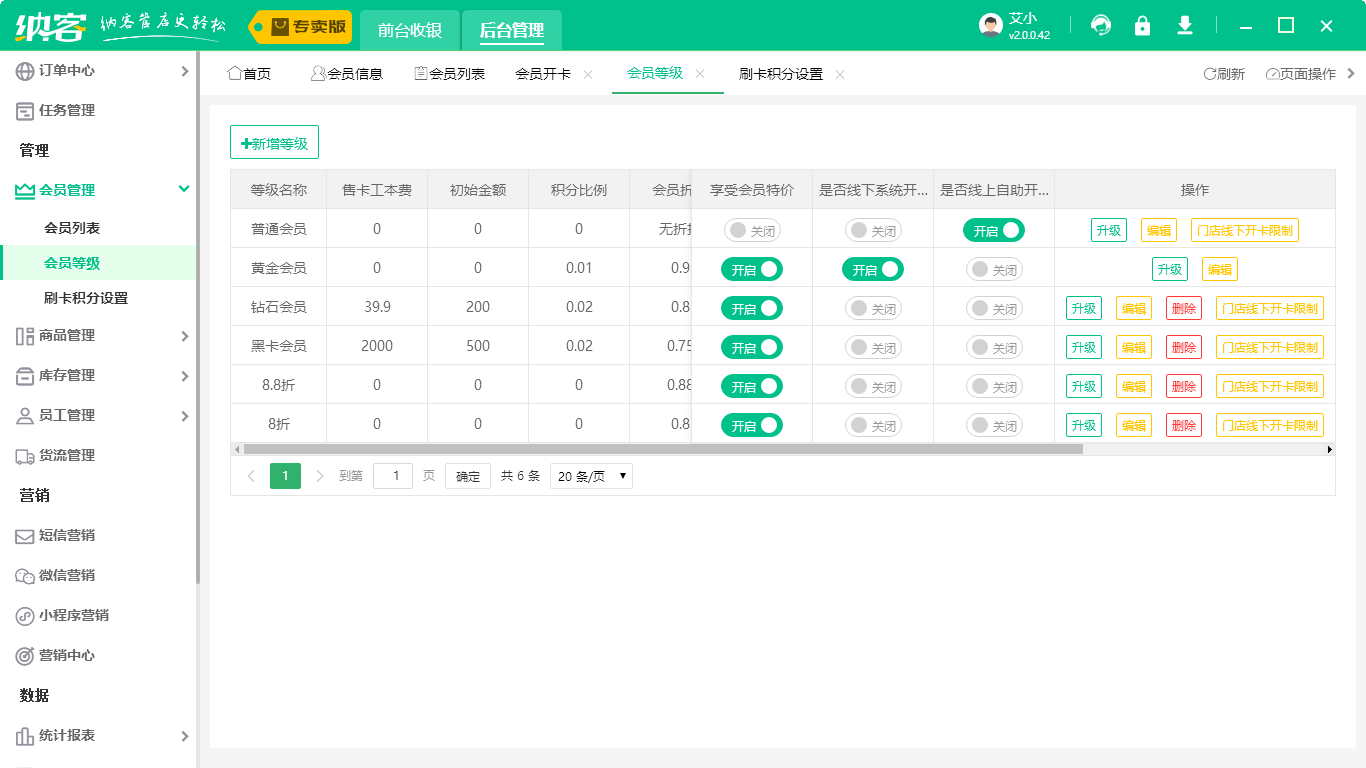The image size is (1366, 768).
Task: Open the task management (任务管理) item
Action: coord(66,110)
